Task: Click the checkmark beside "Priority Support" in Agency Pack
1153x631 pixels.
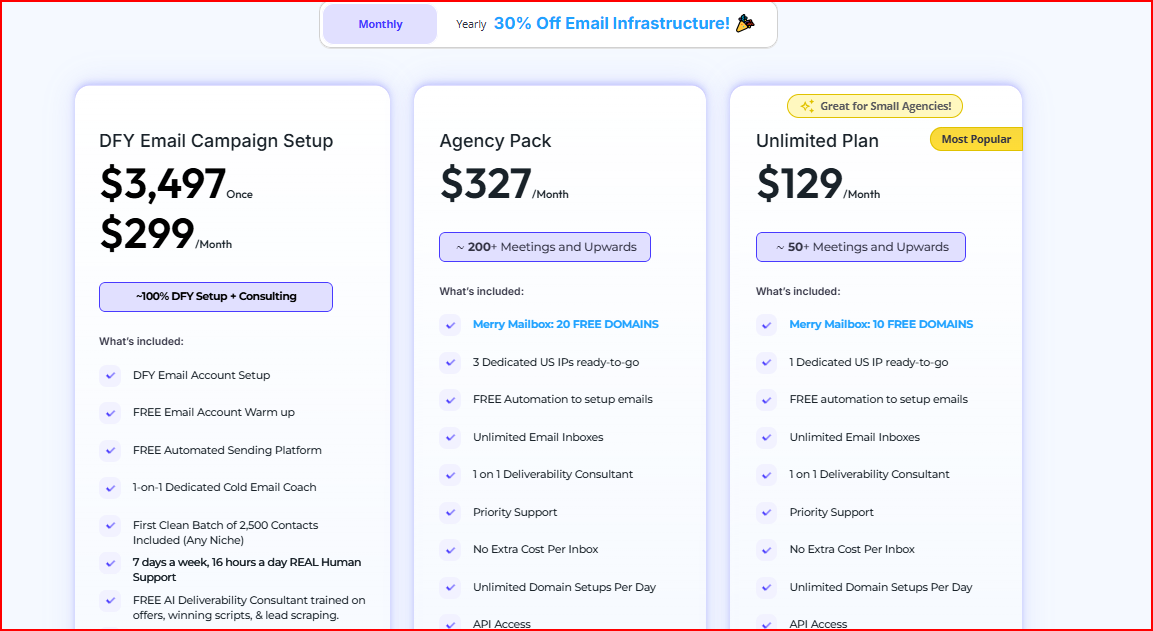Action: point(450,512)
